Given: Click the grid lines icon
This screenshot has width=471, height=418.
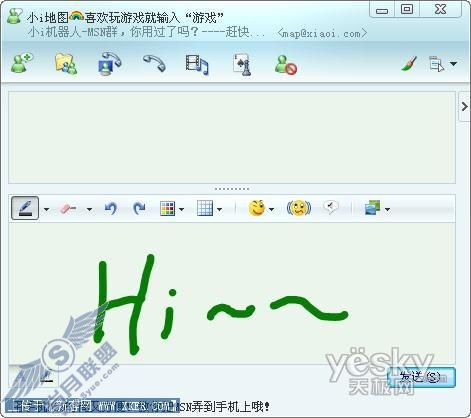Looking at the screenshot, I should [x=205, y=208].
